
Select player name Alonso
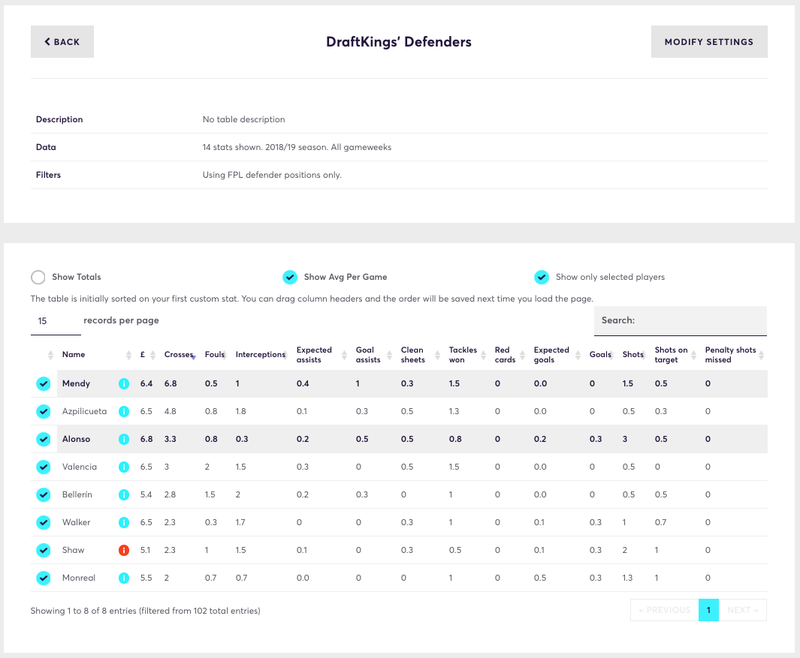(x=76, y=439)
